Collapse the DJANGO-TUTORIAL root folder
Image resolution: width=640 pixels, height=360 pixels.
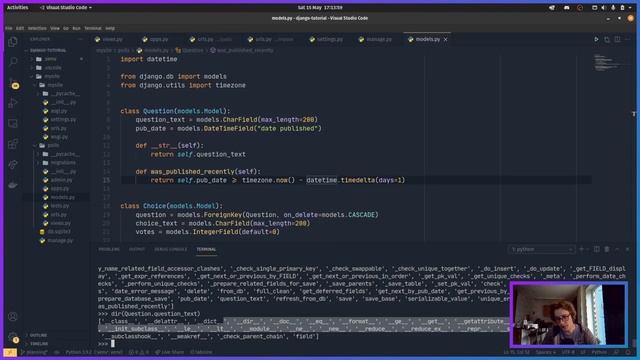(x=48, y=50)
